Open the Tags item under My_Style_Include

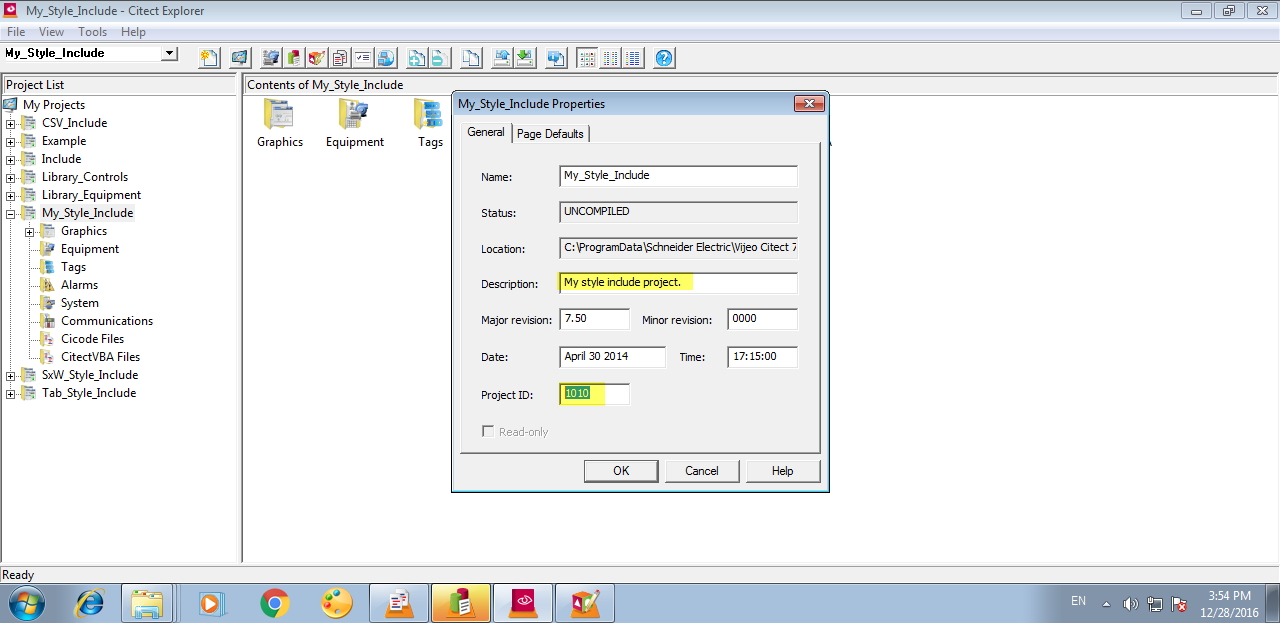(x=73, y=267)
